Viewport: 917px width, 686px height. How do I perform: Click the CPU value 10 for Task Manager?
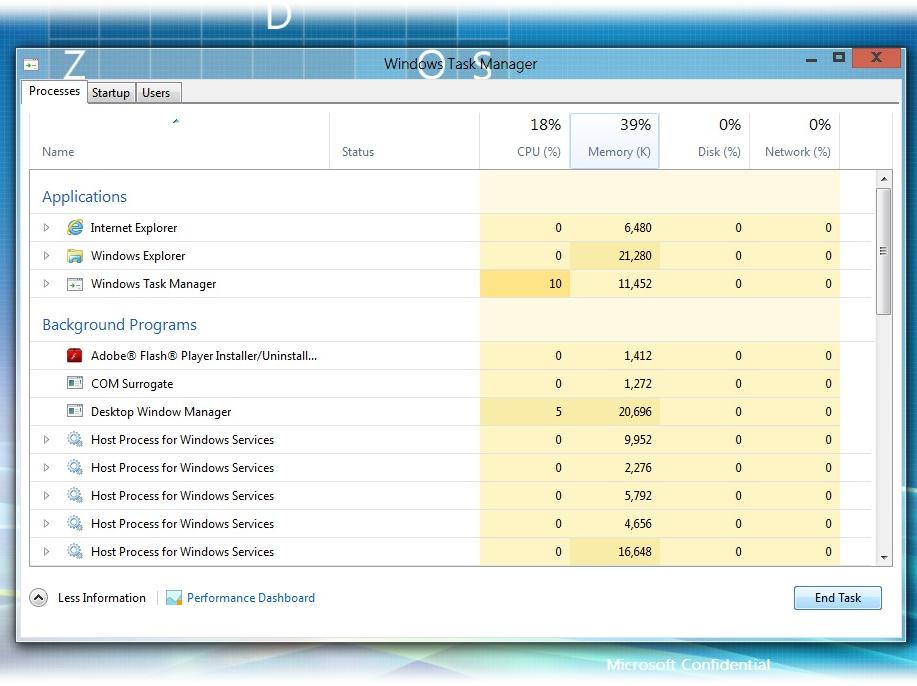pos(555,284)
